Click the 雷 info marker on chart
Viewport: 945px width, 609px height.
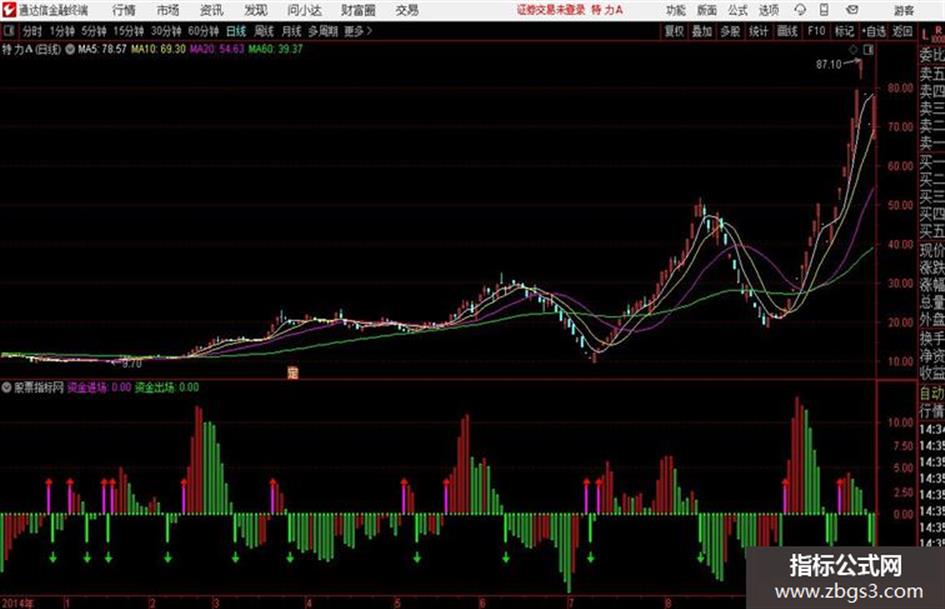(292, 373)
